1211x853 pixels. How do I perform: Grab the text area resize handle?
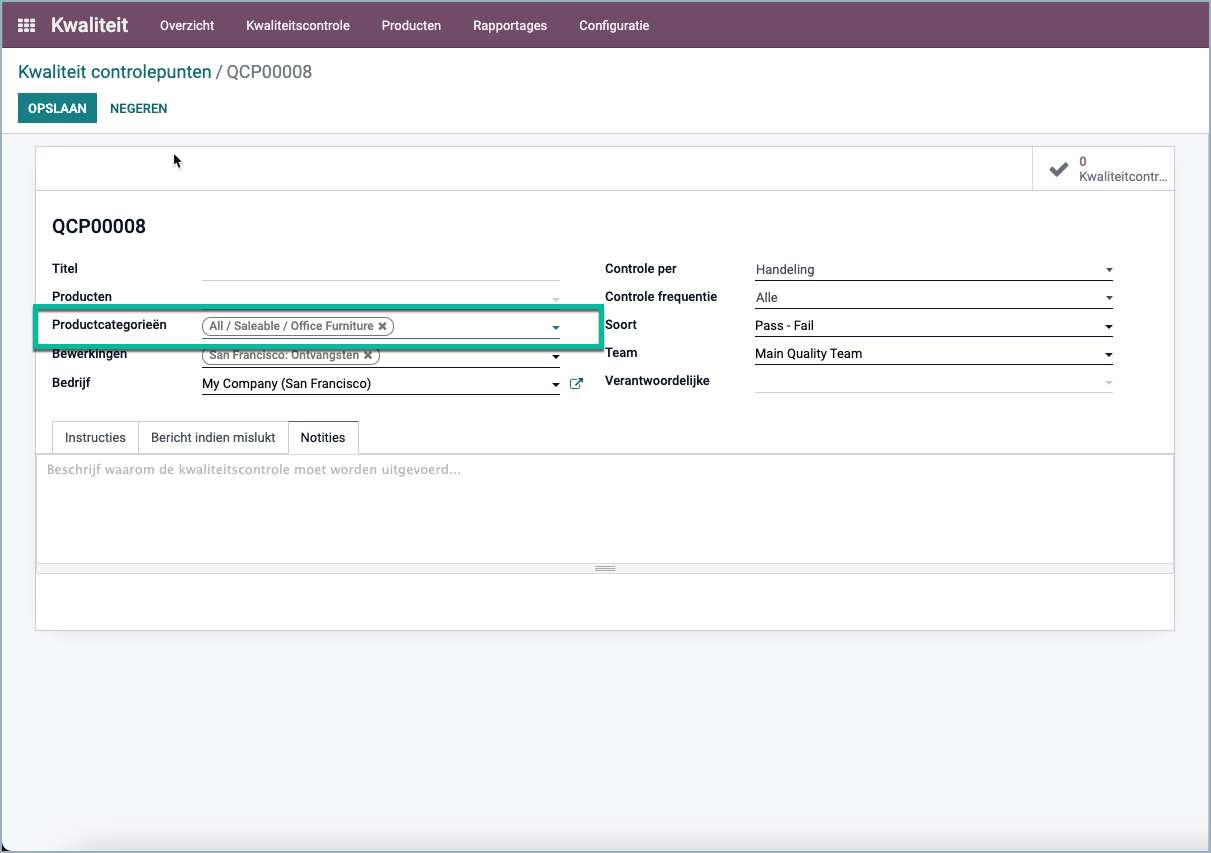(604, 568)
